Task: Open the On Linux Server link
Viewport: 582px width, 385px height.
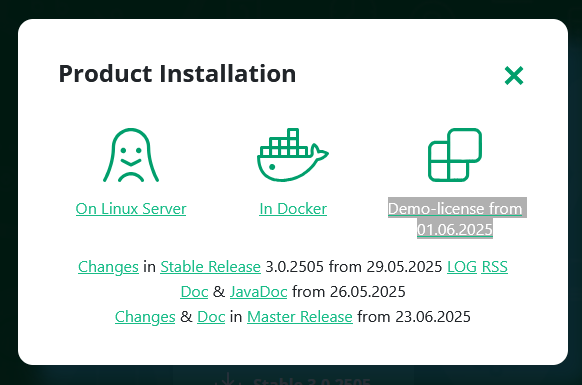Action: (x=131, y=209)
